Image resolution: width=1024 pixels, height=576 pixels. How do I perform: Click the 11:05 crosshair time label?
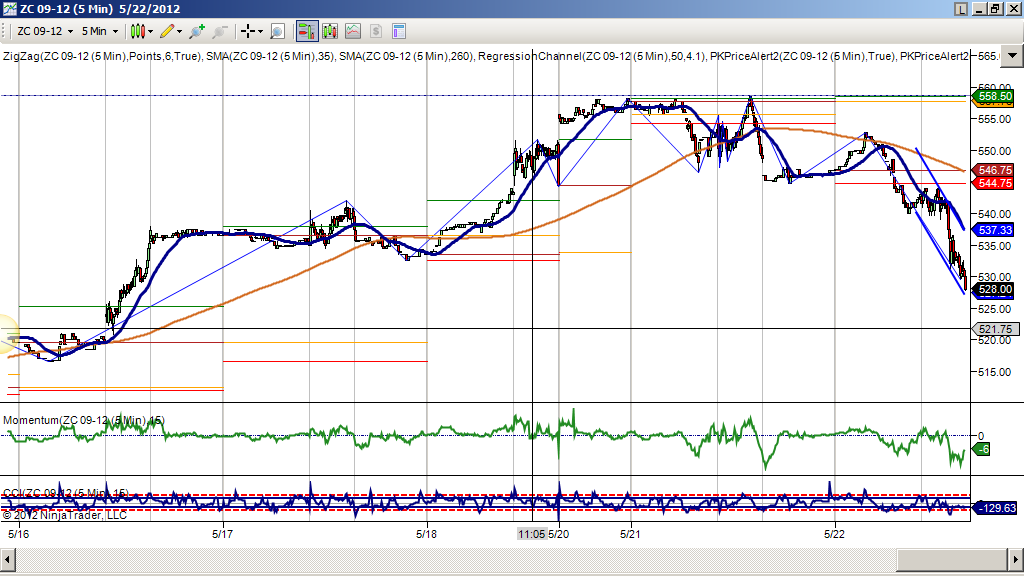531,534
